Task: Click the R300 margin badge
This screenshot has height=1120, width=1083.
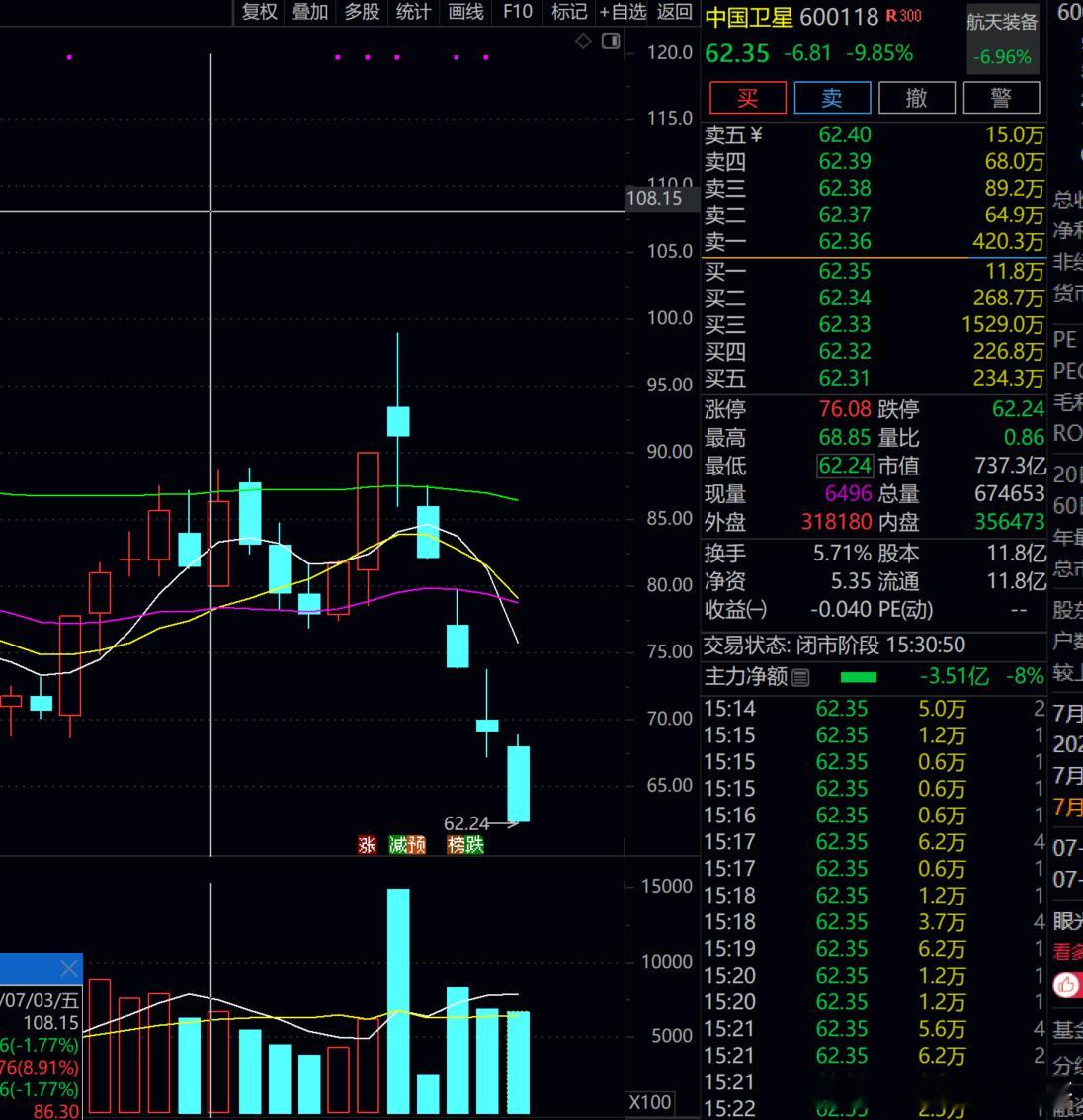Action: tap(904, 16)
